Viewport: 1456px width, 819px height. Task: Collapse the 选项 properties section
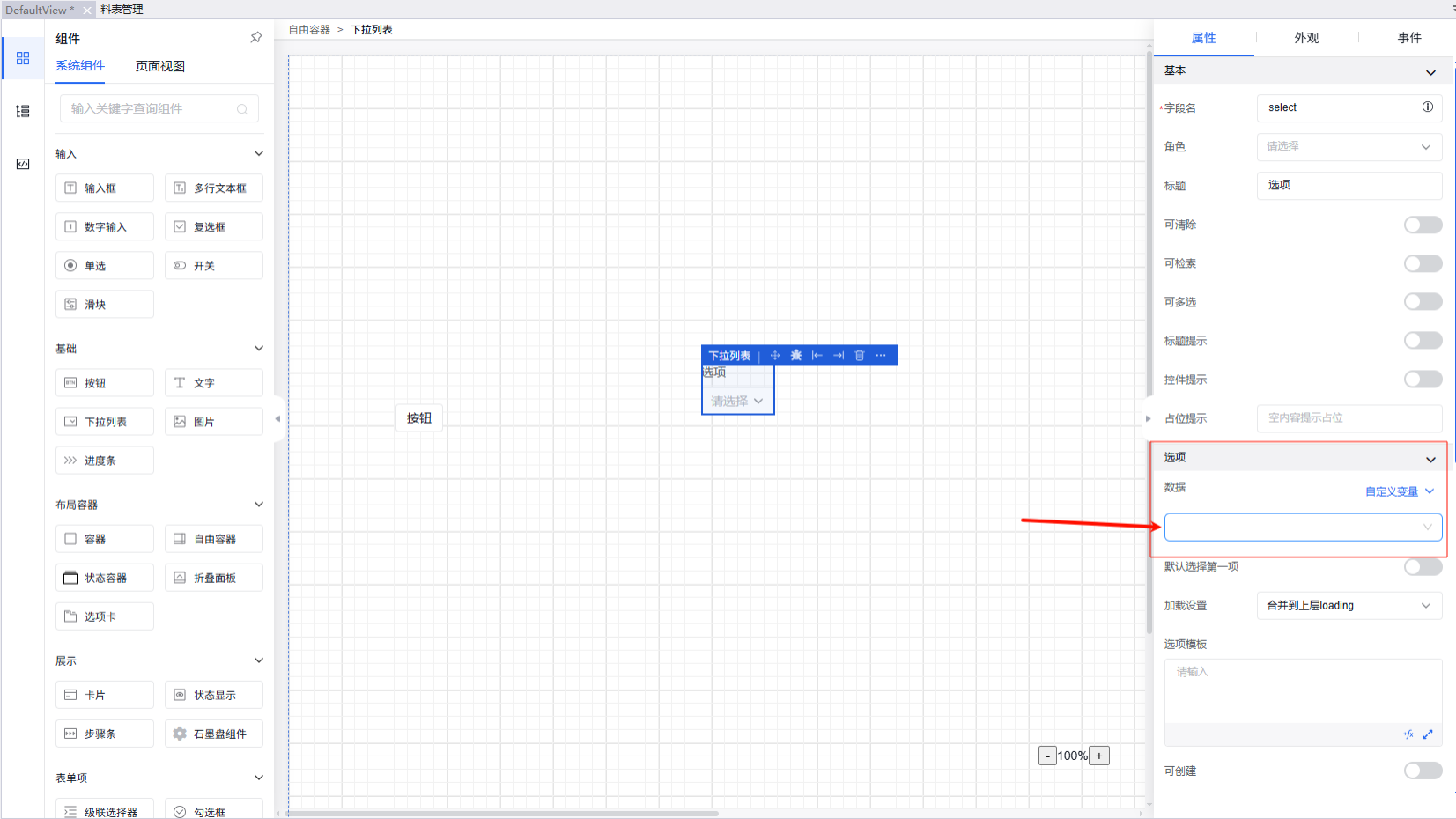pos(1430,459)
